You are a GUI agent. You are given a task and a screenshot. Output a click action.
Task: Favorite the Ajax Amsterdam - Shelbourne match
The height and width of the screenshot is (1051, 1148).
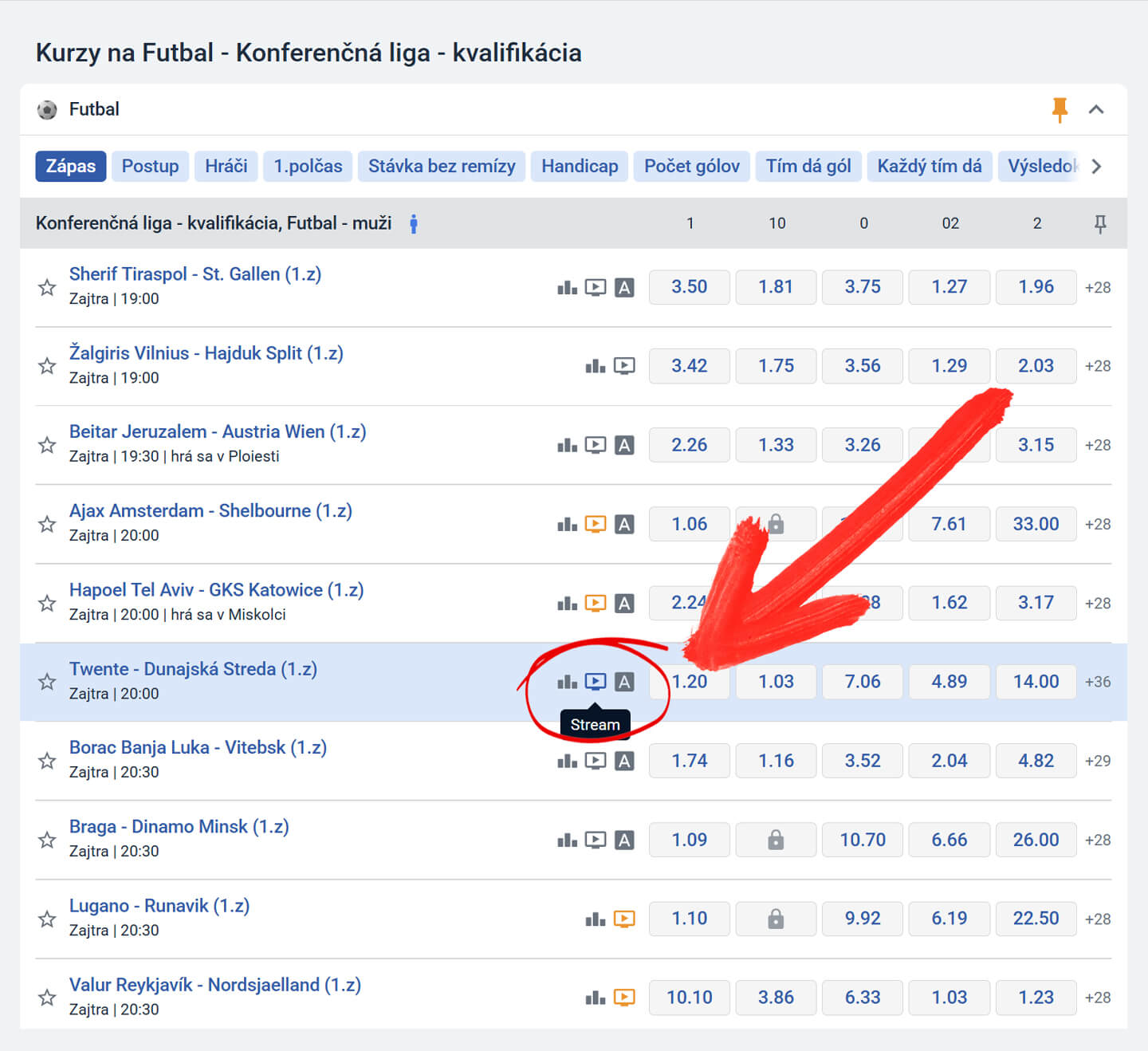tap(47, 524)
